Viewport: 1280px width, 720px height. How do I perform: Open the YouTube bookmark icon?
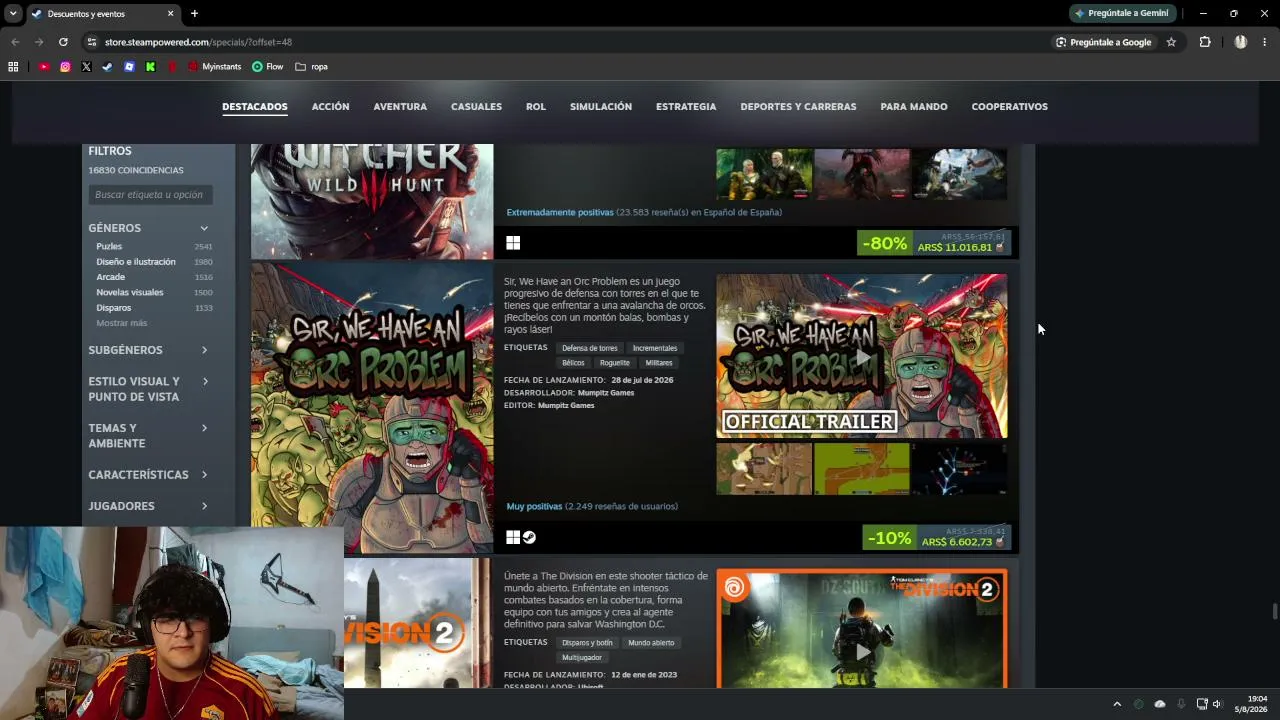pyautogui.click(x=44, y=67)
